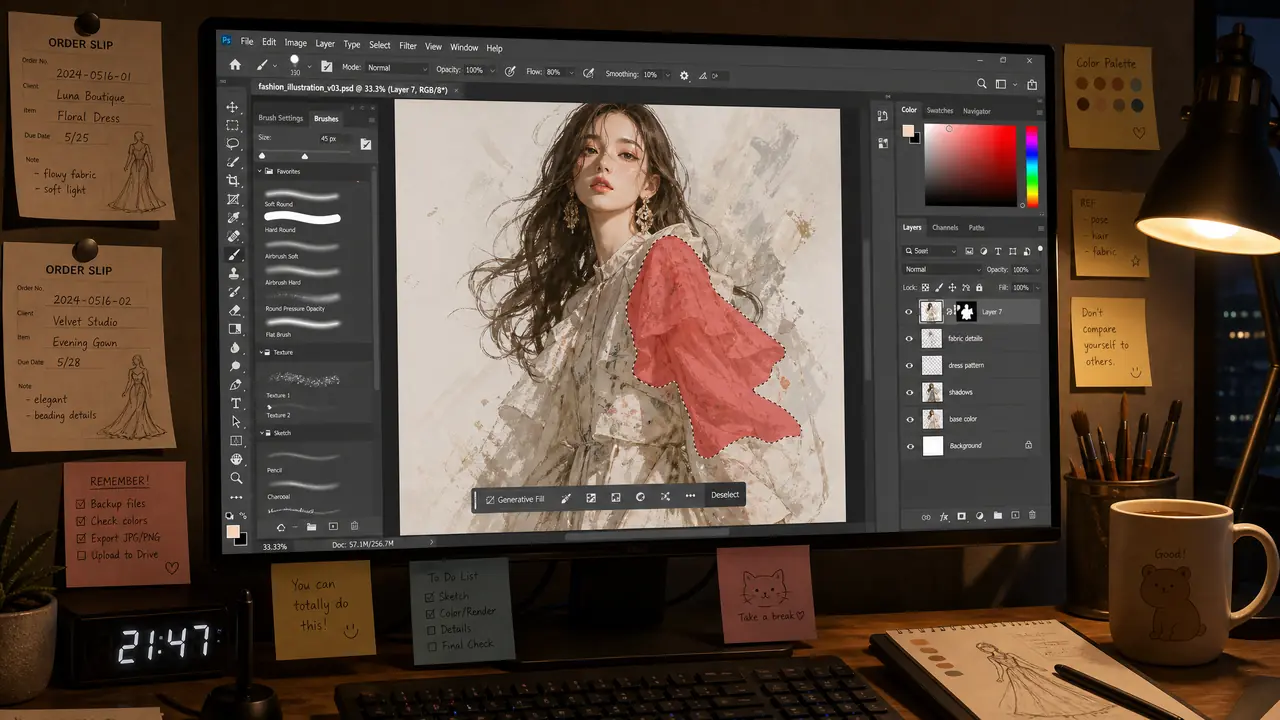Click the foreground color swatch in the toolbar
Screen dimensions: 1280x720
(233, 531)
